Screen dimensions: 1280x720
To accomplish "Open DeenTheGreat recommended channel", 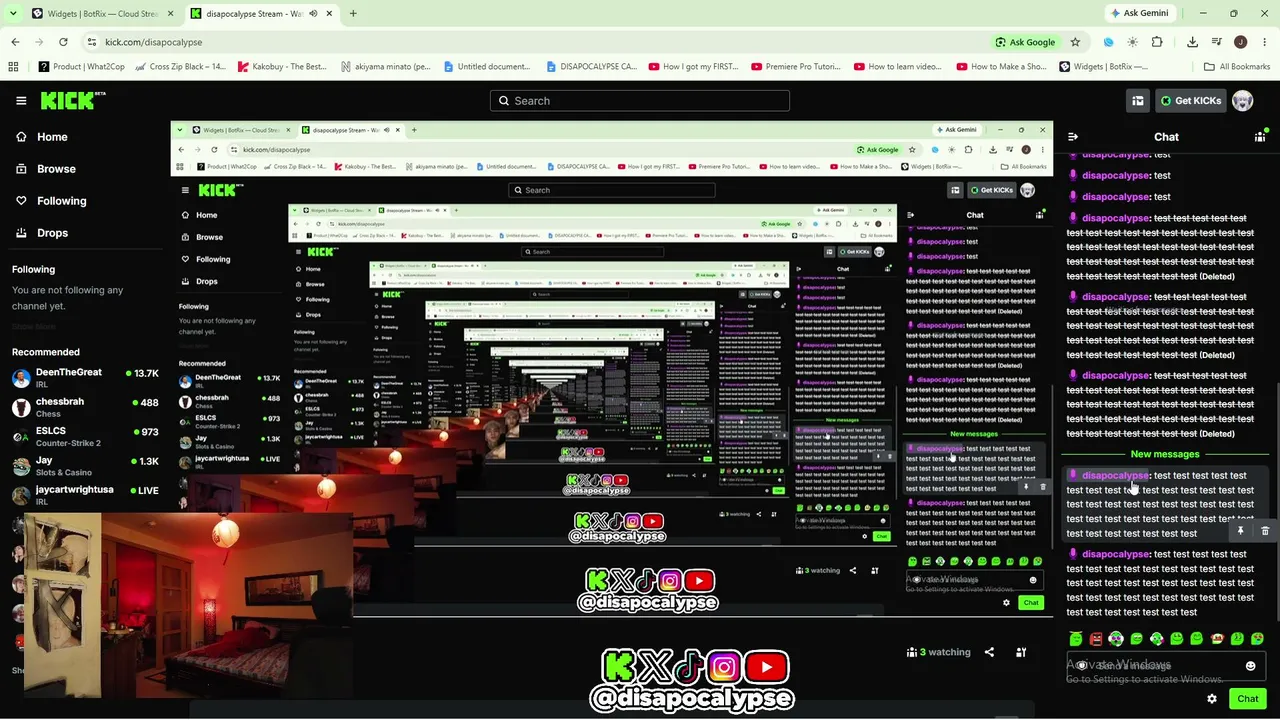I will [x=86, y=378].
